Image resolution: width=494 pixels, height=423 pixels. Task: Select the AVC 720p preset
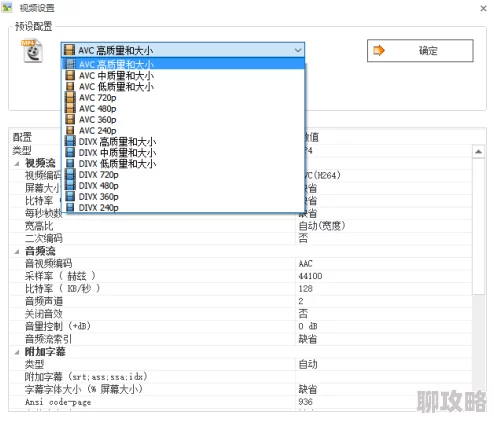pos(184,97)
